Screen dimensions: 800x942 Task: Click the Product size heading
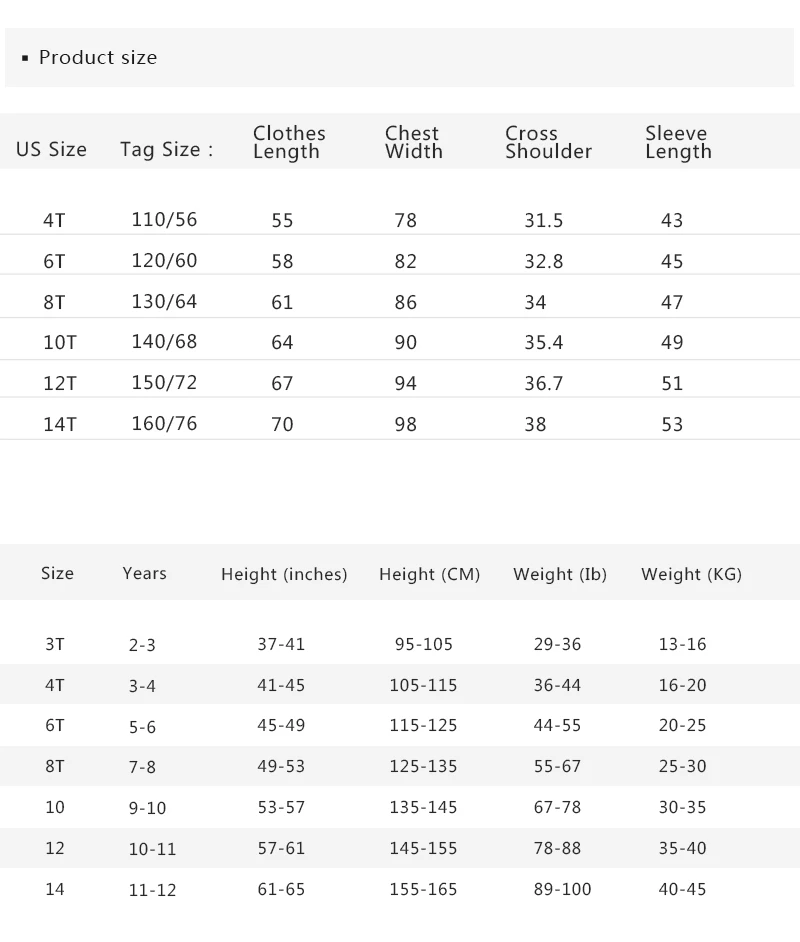pyautogui.click(x=98, y=58)
